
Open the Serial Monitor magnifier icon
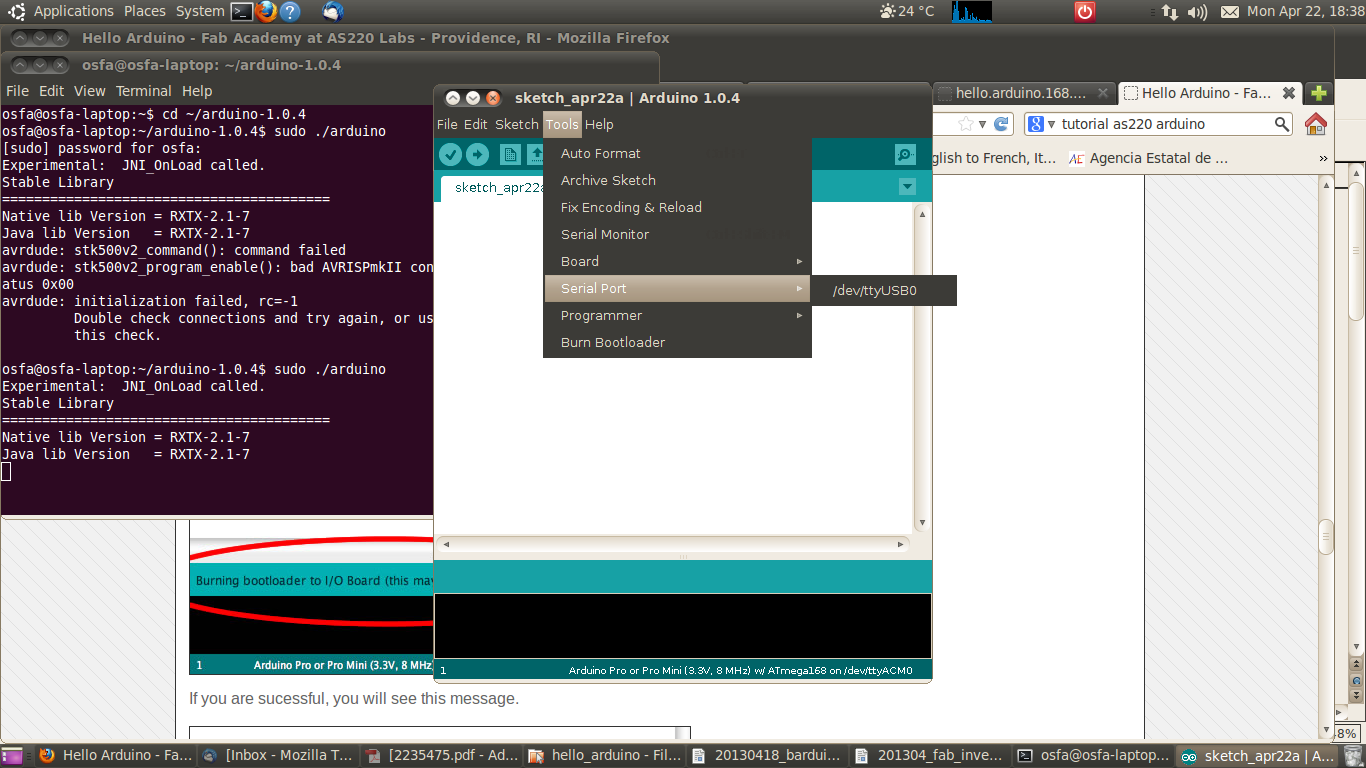pyautogui.click(x=905, y=154)
